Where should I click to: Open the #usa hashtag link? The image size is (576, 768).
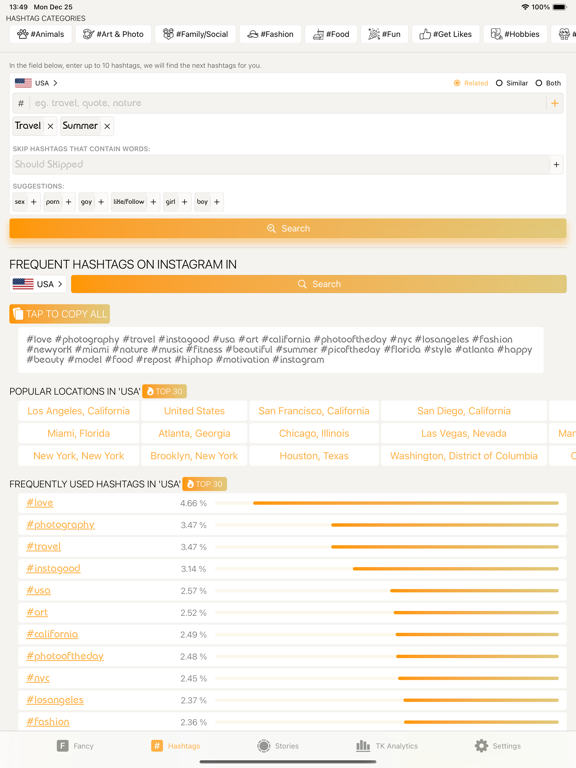(38, 591)
